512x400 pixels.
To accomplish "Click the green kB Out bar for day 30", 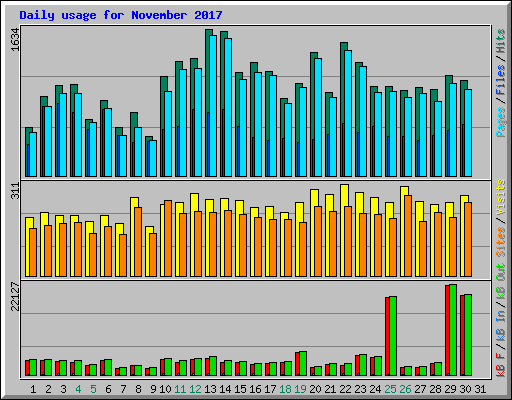I will point(468,335).
